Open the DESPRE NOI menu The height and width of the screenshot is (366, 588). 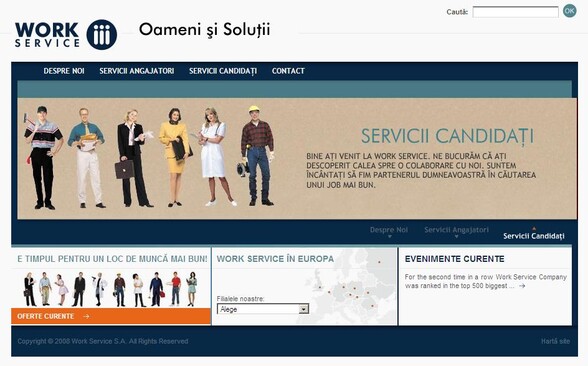pos(64,71)
